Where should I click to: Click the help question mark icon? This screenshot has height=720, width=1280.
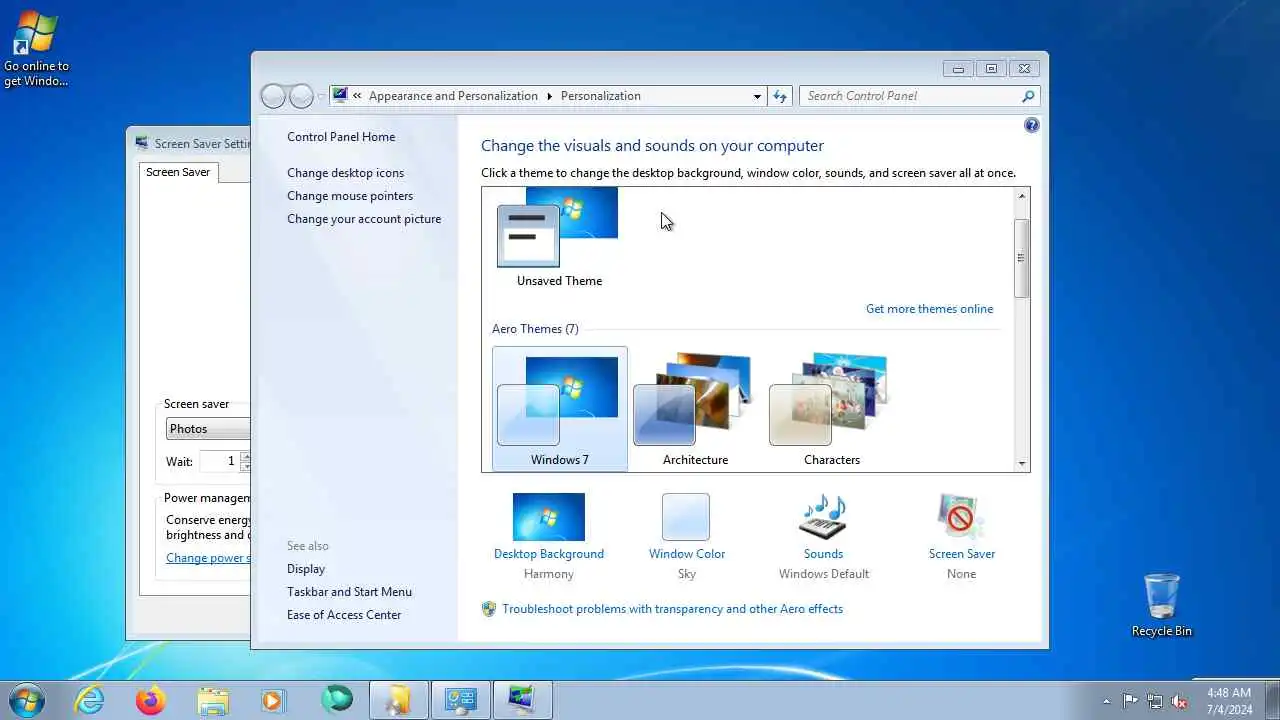pyautogui.click(x=1031, y=125)
